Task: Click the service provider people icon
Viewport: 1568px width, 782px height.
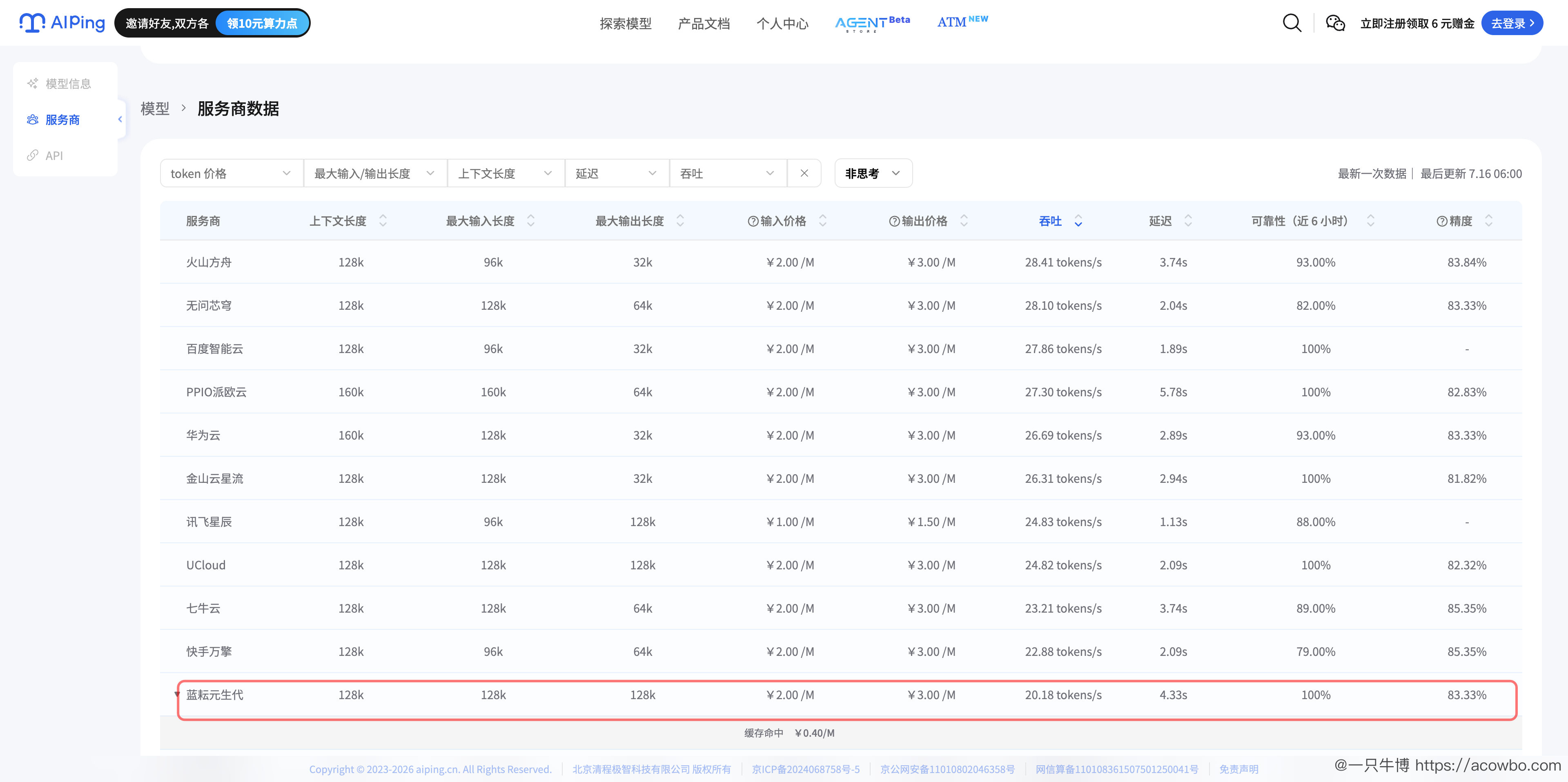Action: pyautogui.click(x=33, y=119)
